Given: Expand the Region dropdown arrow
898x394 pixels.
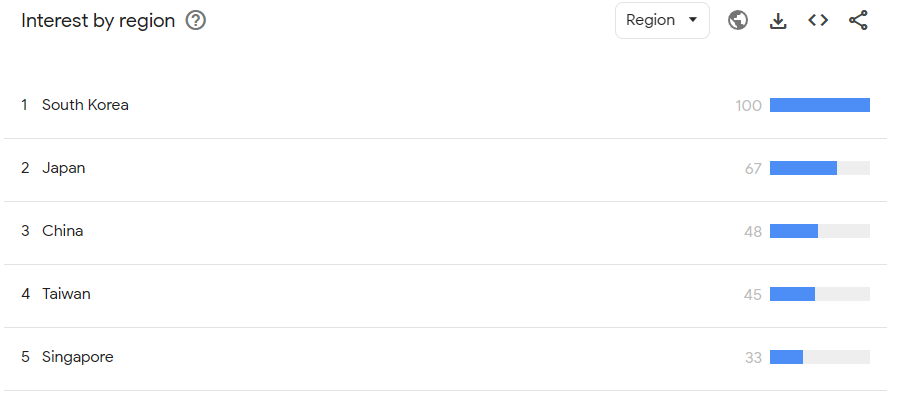Looking at the screenshot, I should (692, 20).
